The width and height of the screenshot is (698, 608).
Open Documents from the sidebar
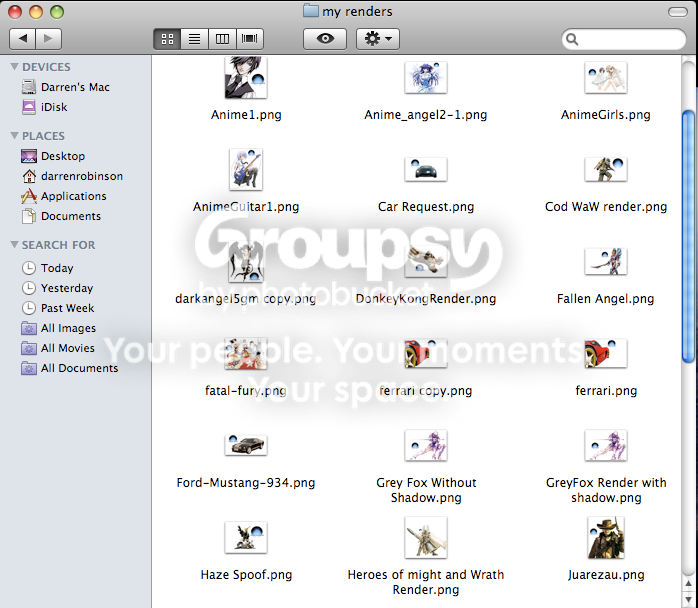[61, 216]
